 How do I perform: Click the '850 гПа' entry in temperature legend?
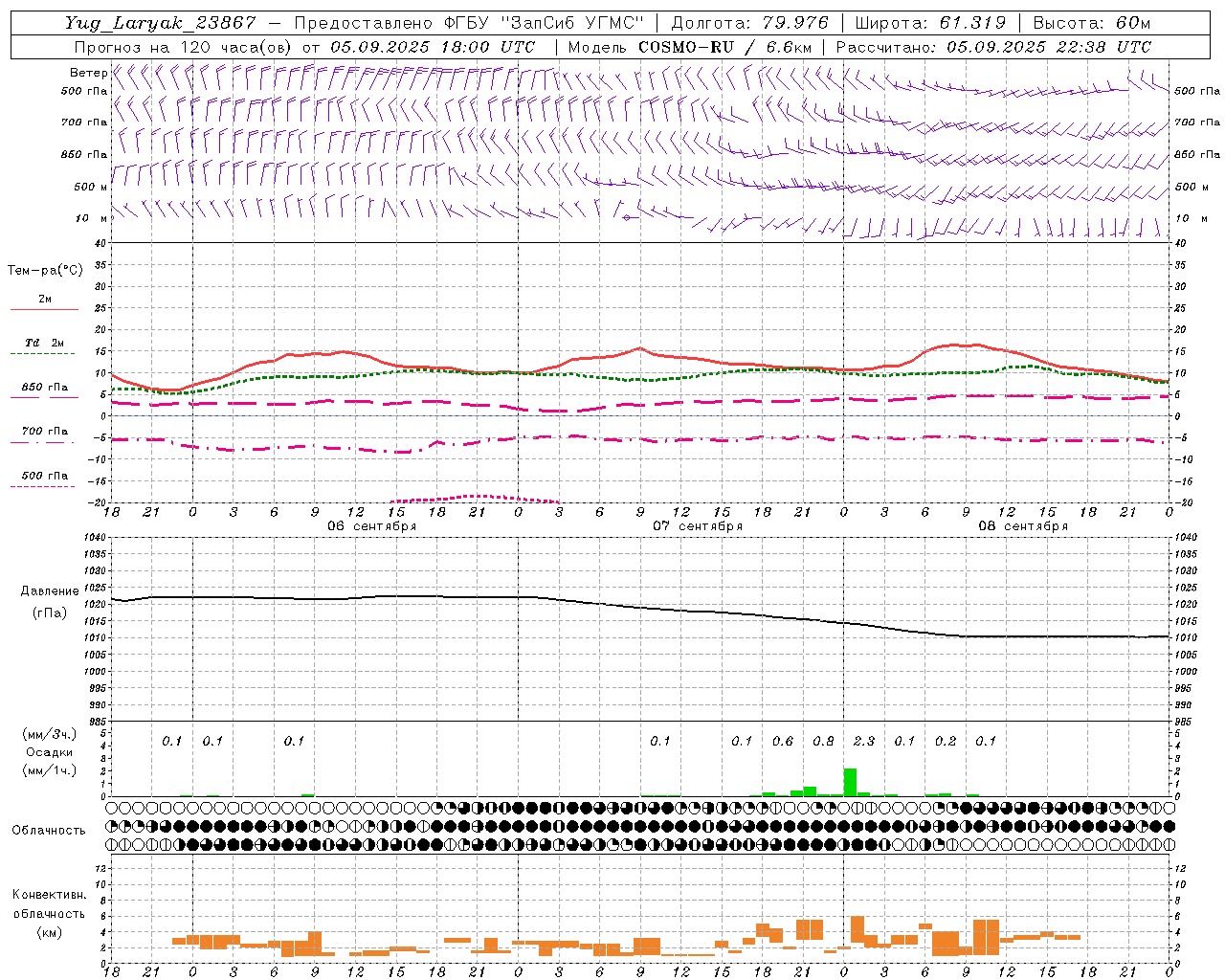45,388
